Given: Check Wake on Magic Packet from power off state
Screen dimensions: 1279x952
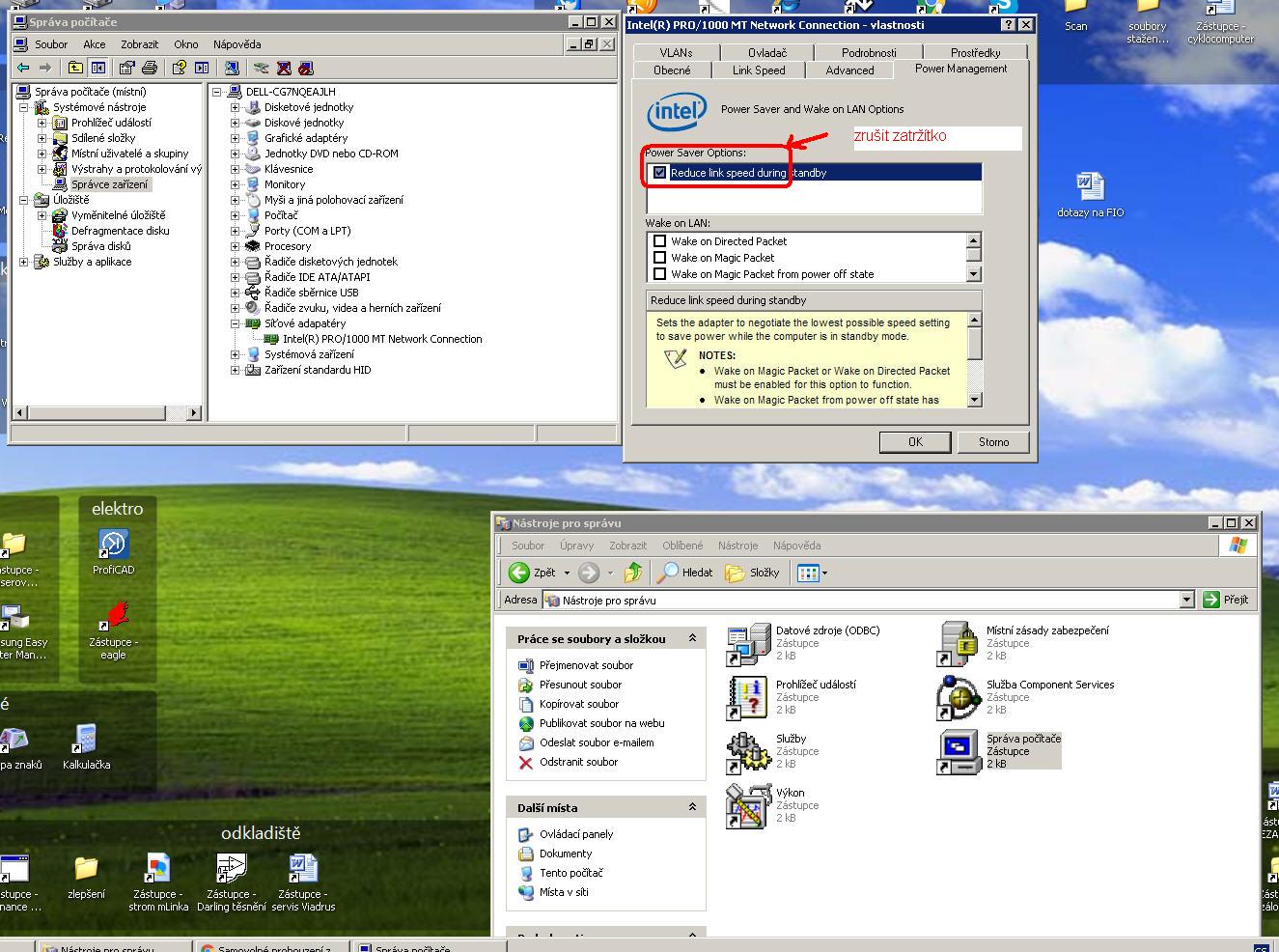Looking at the screenshot, I should 660,274.
